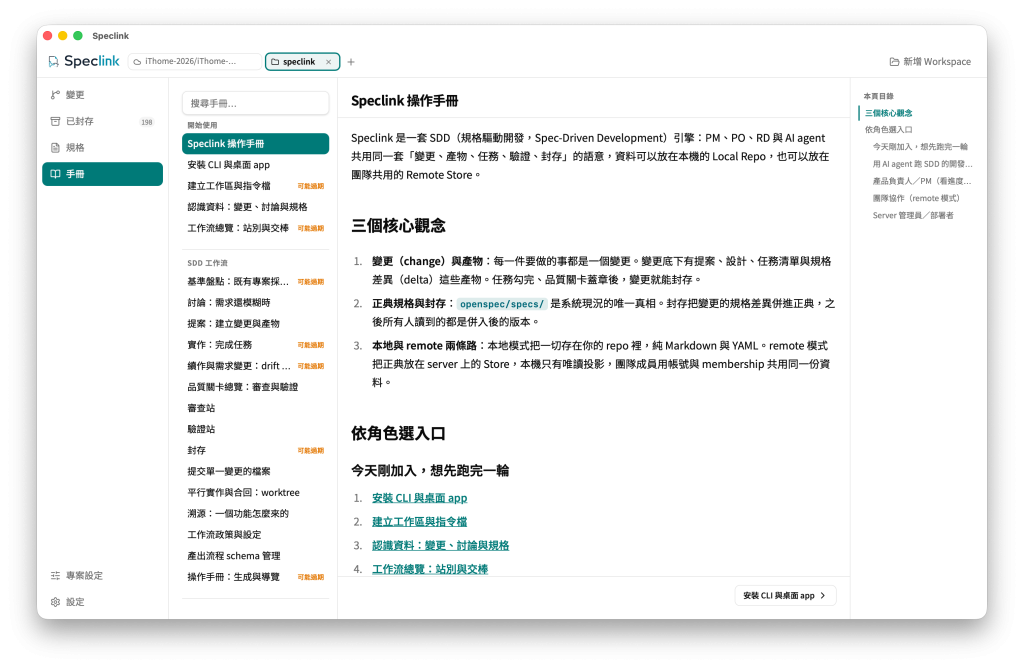Image resolution: width=1024 pixels, height=668 pixels.
Task: Click the branch icon beside 變更
Action: point(56,95)
